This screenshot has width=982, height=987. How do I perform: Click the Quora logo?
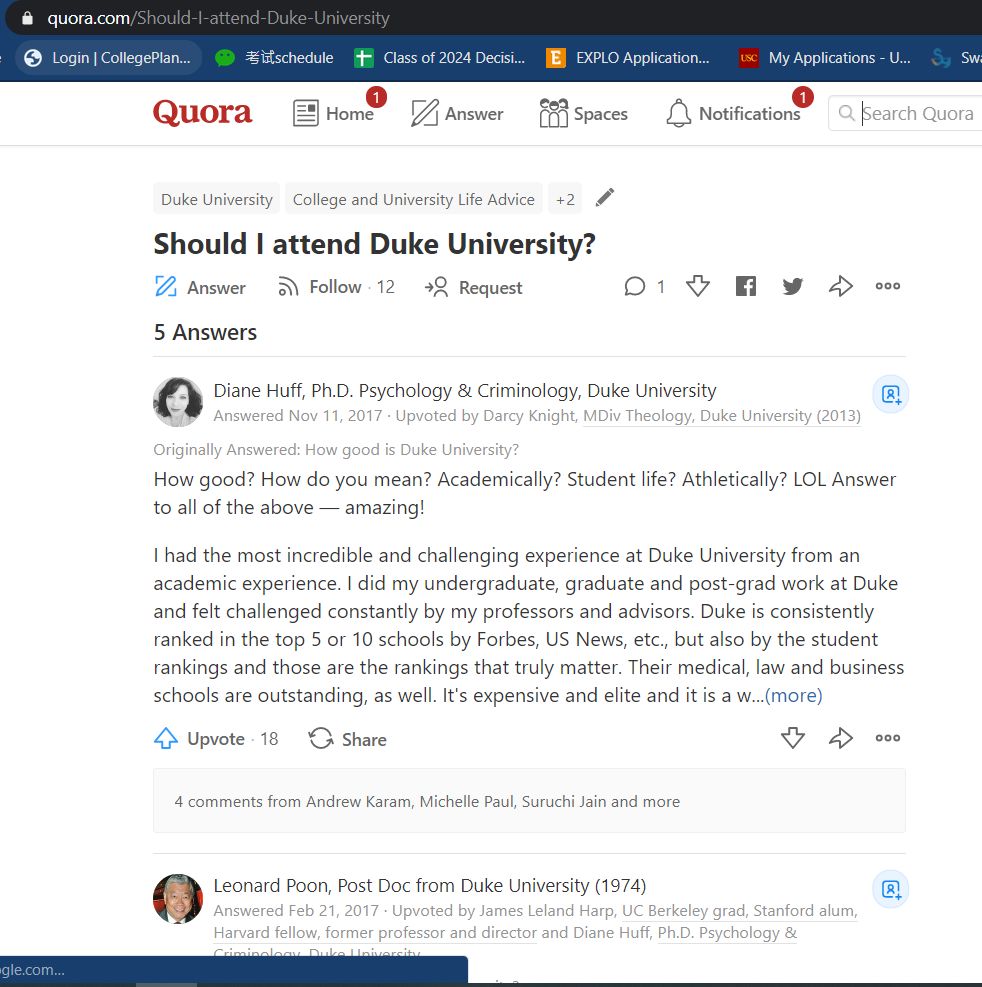point(202,113)
